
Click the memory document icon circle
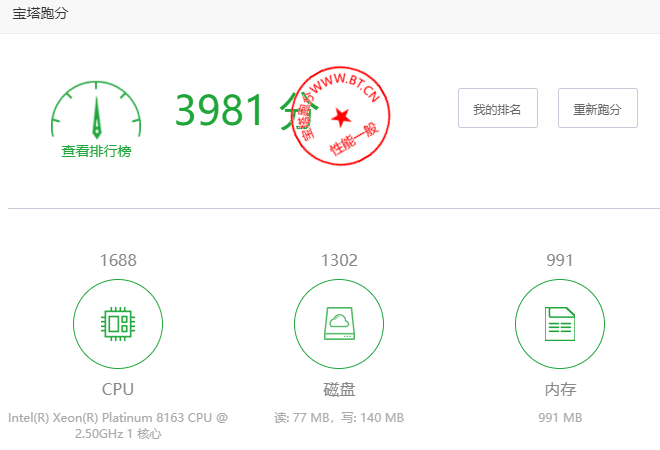(x=560, y=324)
